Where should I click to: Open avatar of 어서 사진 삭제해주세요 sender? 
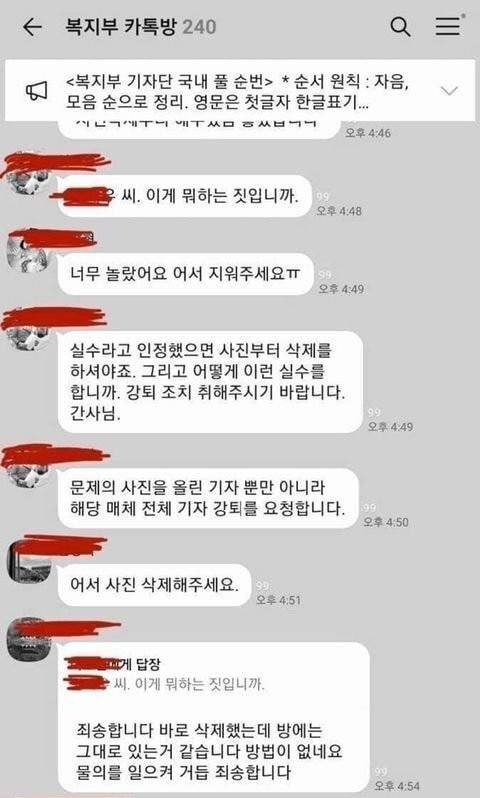(x=28, y=561)
